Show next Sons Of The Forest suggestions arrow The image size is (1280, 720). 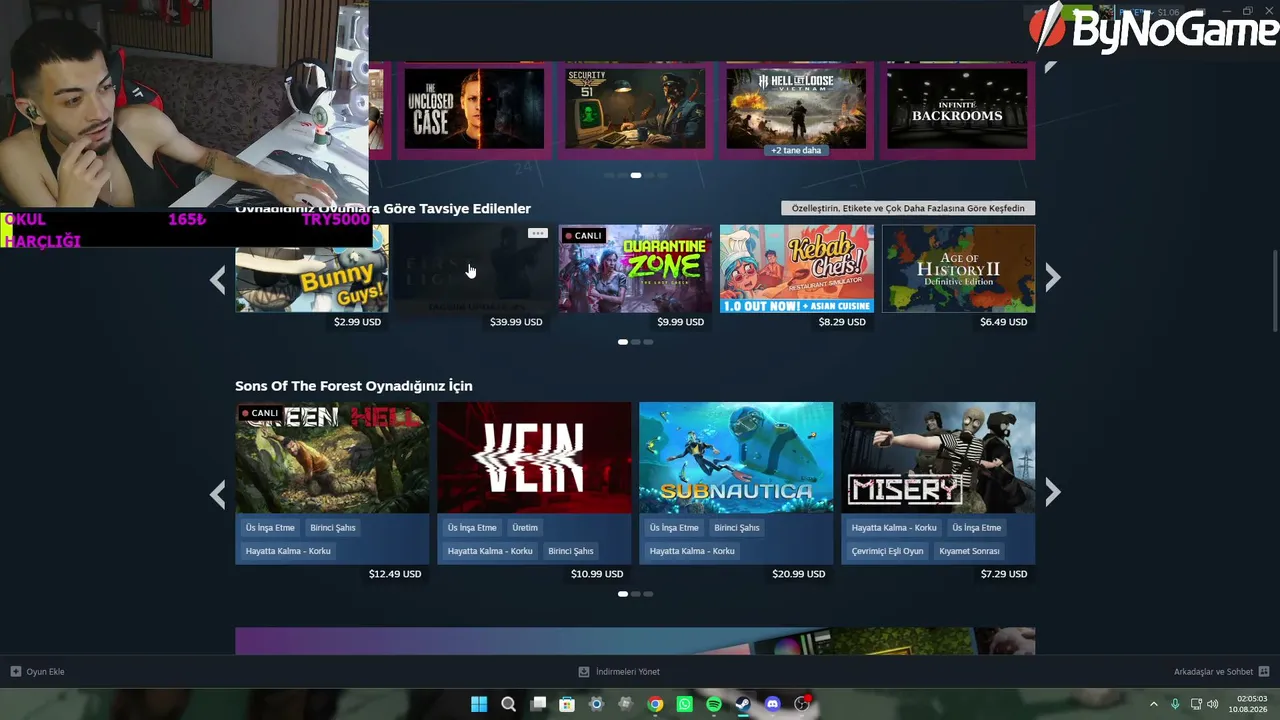click(1052, 491)
